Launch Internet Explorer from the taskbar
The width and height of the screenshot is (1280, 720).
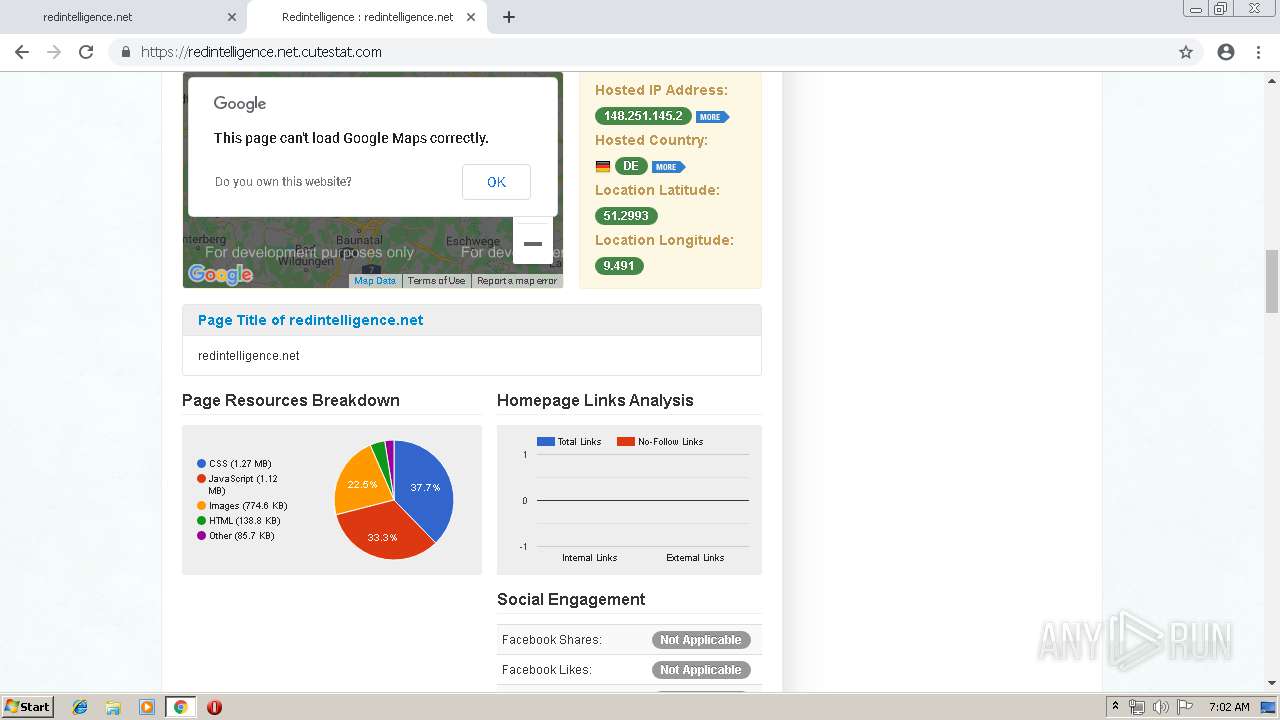pyautogui.click(x=80, y=707)
